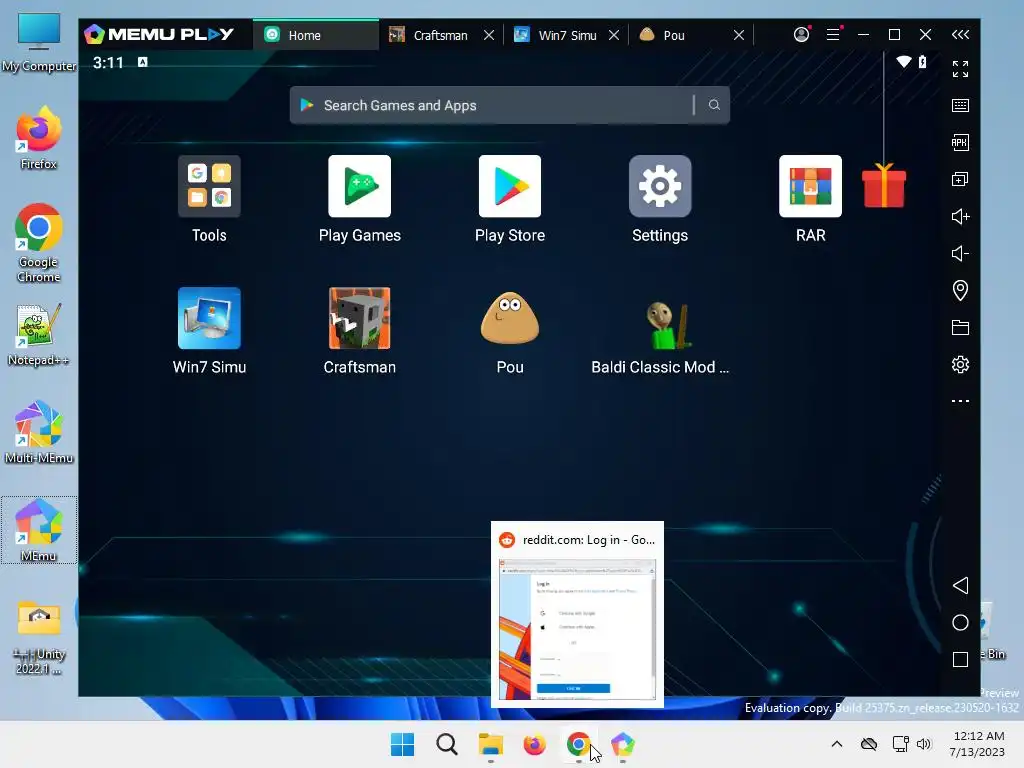The width and height of the screenshot is (1024, 768).
Task: Click the MEmu Play logo
Action: click(x=159, y=34)
